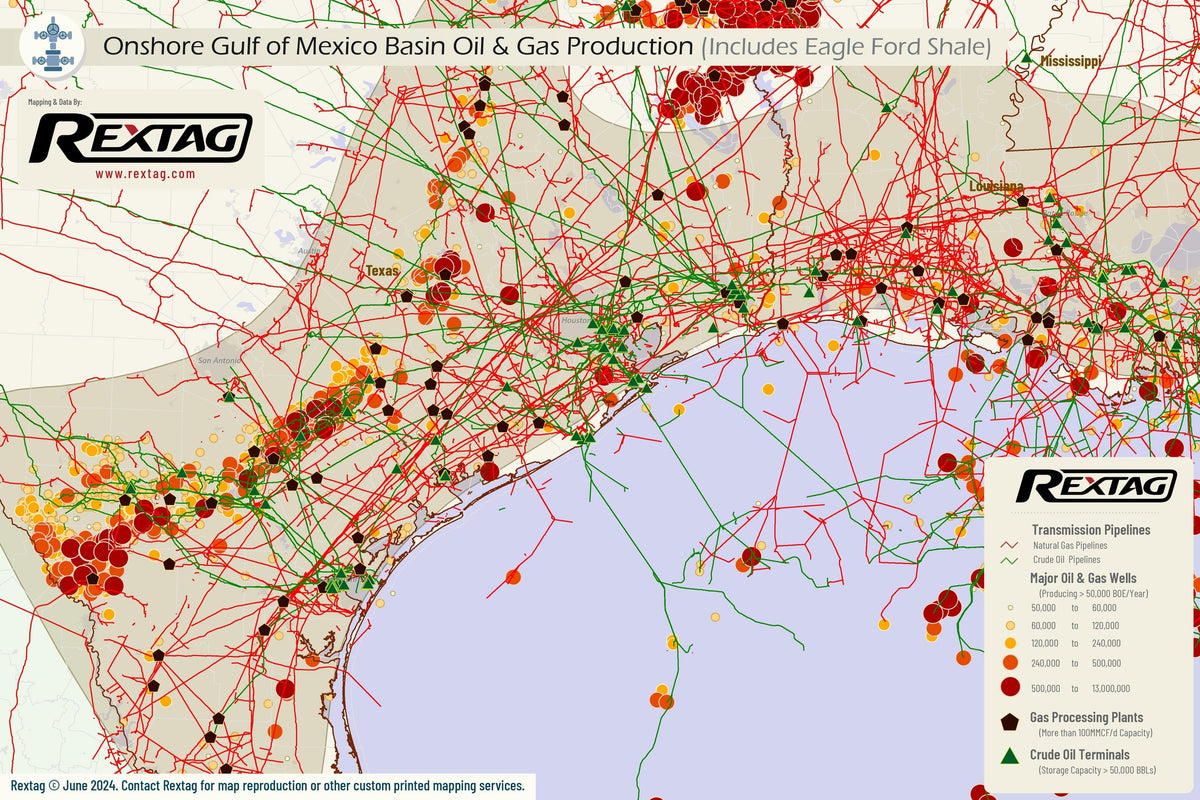
Task: Click the '240,000 to 500,000' range text
Action: click(x=1076, y=663)
